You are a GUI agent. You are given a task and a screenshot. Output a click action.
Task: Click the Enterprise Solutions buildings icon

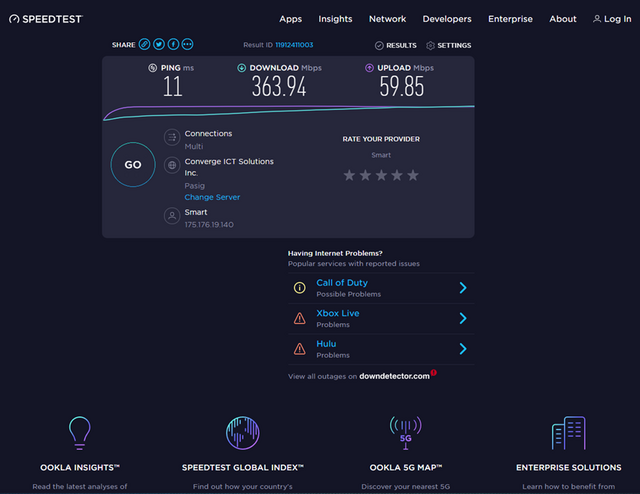(x=569, y=433)
